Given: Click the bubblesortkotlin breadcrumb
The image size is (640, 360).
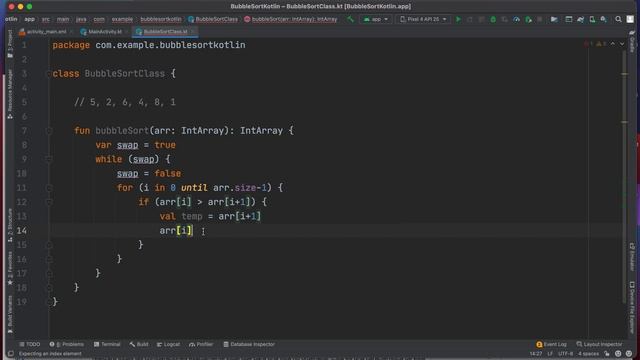Looking at the screenshot, I should 161,19.
